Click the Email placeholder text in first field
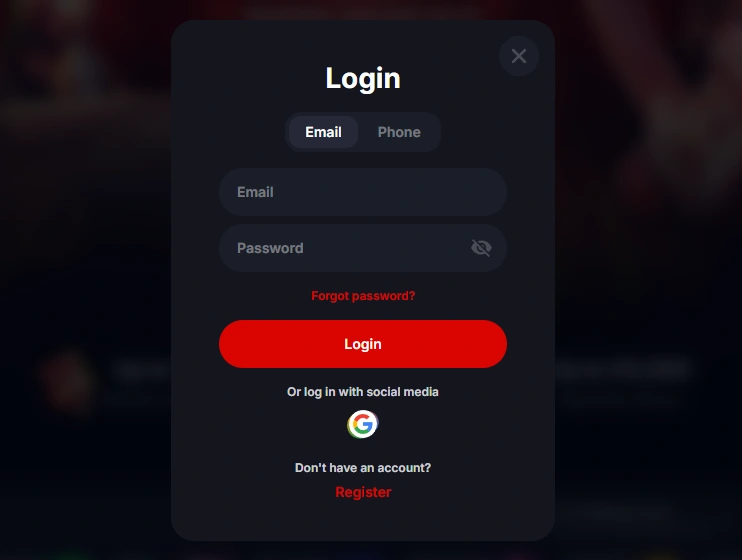Image resolution: width=742 pixels, height=560 pixels. 255,192
